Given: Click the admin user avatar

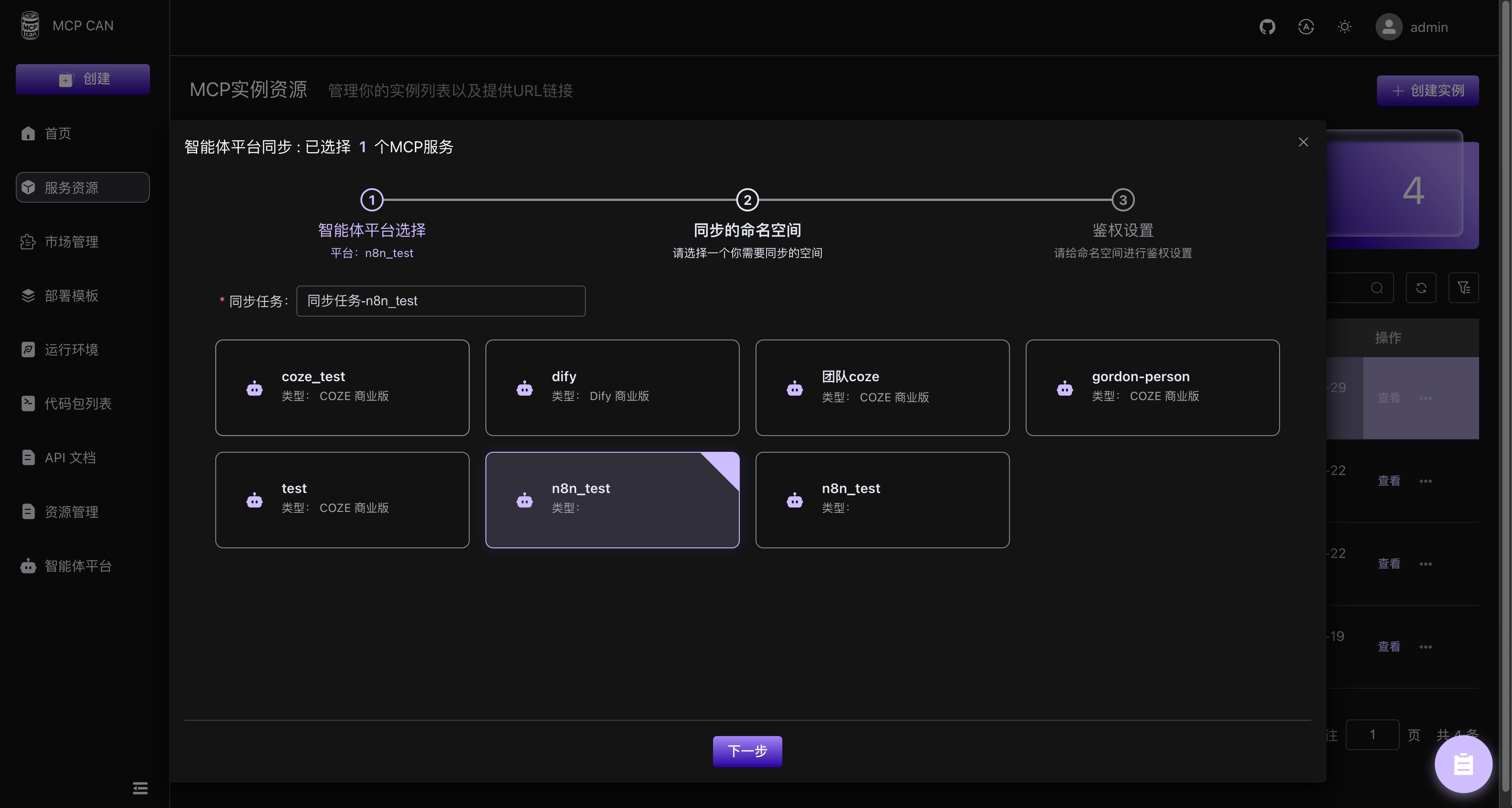Looking at the screenshot, I should 1388,27.
